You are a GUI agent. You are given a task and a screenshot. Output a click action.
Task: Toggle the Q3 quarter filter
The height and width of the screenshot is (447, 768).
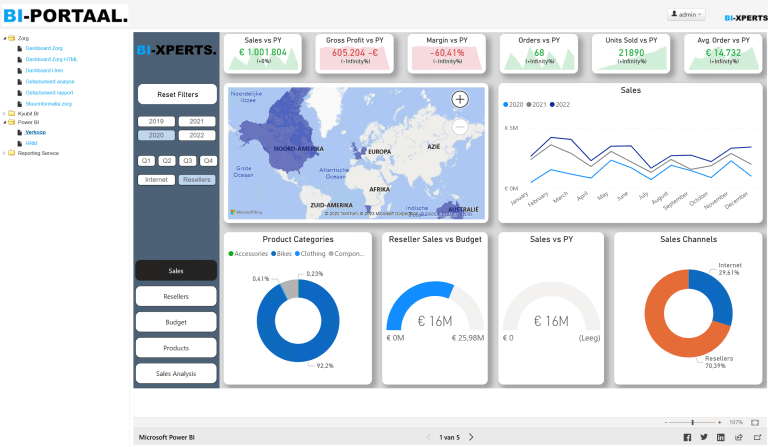click(x=187, y=160)
